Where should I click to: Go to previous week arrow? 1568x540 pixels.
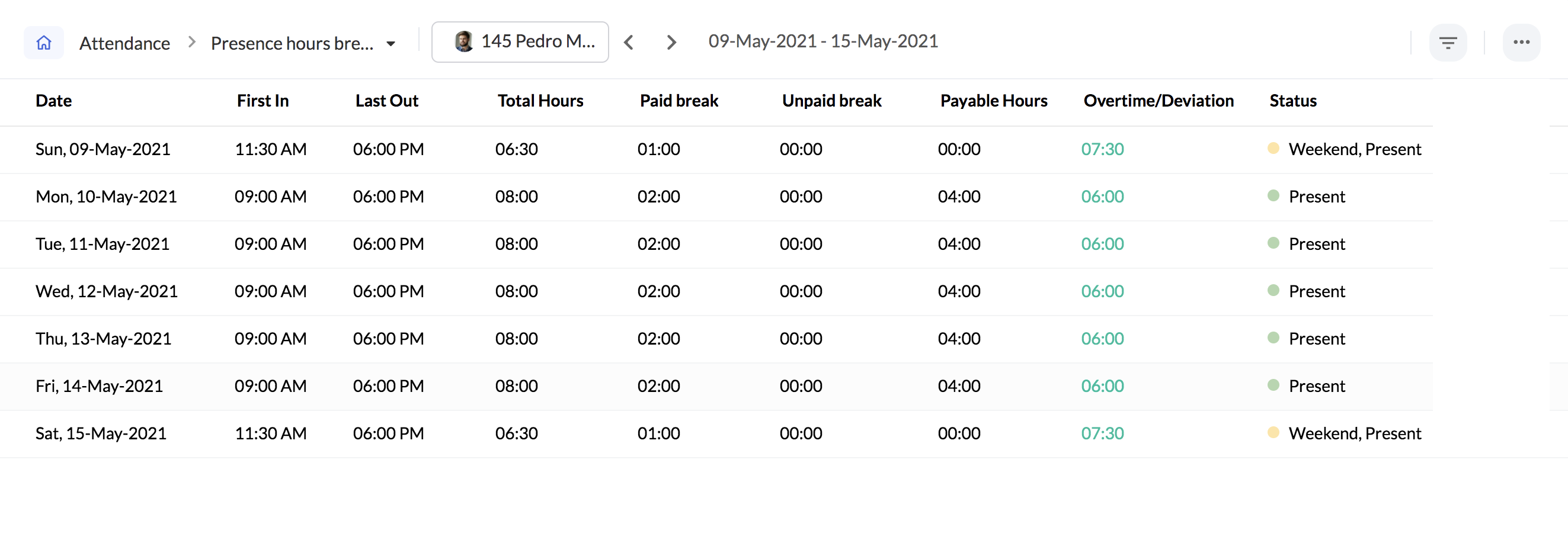click(x=629, y=43)
